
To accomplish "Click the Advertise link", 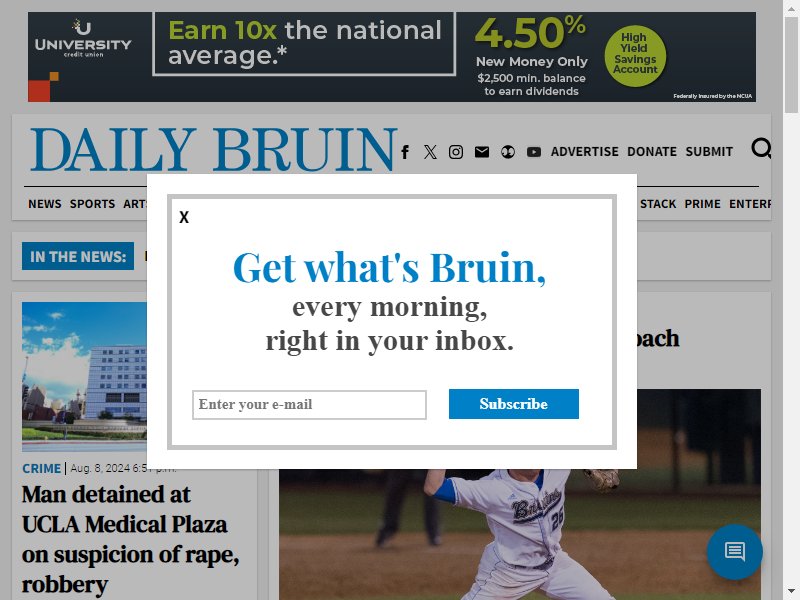I will click(585, 152).
